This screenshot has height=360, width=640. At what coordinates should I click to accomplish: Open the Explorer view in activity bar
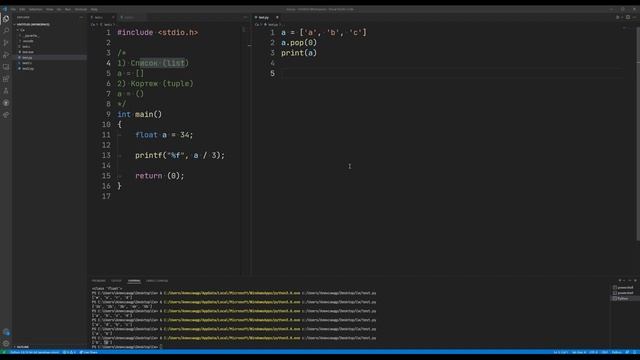[x=6, y=19]
